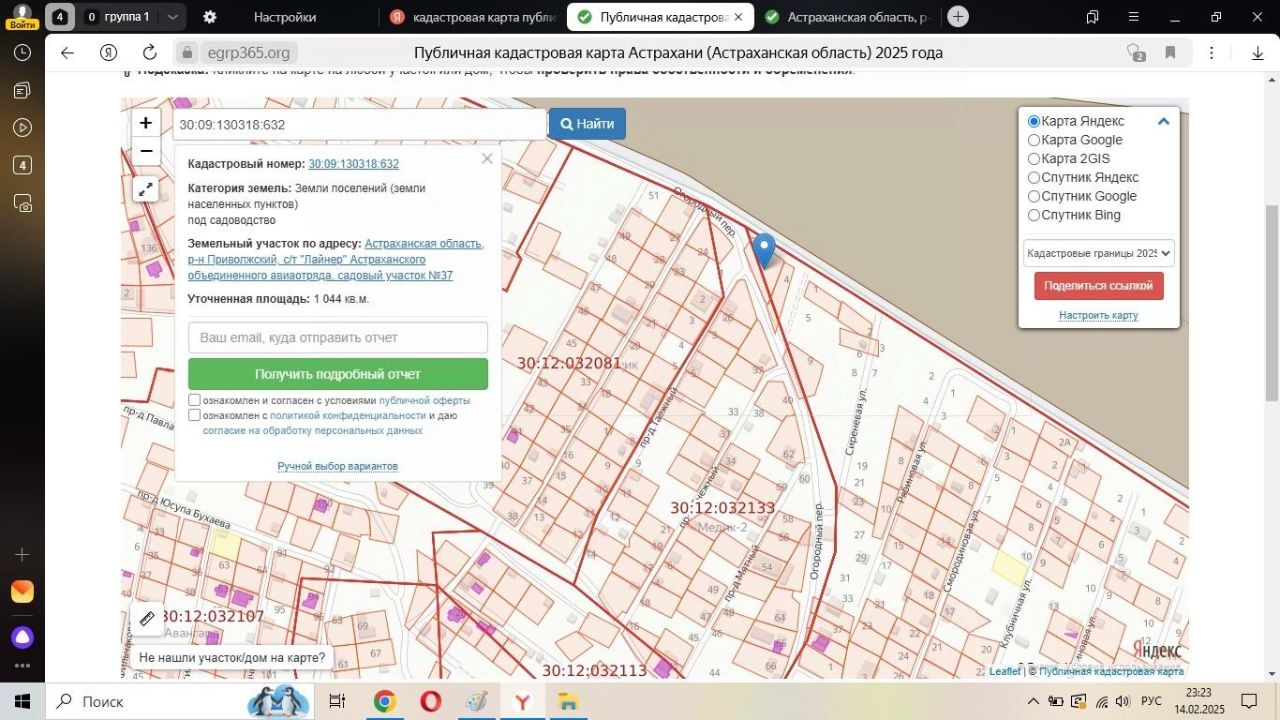Open browser settings gear icon
The image size is (1280, 720).
pos(209,17)
